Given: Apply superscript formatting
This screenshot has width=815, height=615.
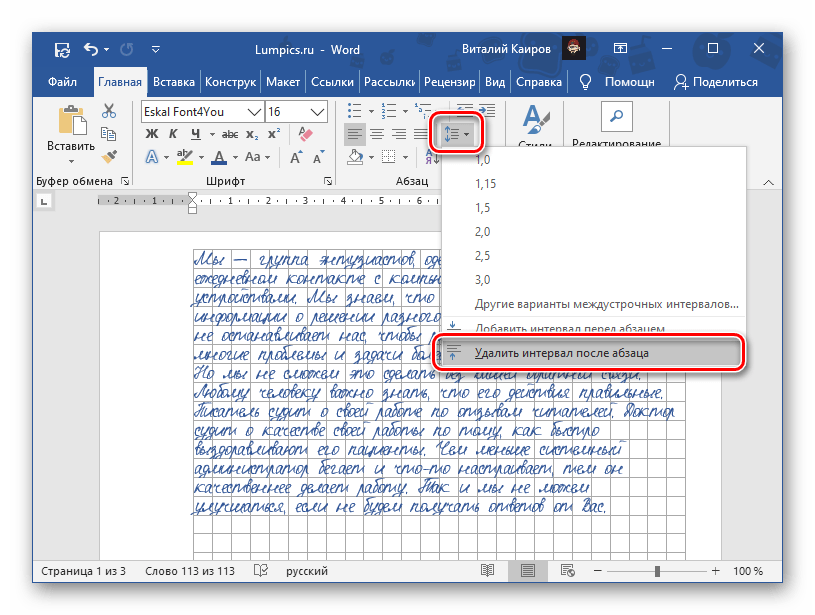Looking at the screenshot, I should pos(273,133).
